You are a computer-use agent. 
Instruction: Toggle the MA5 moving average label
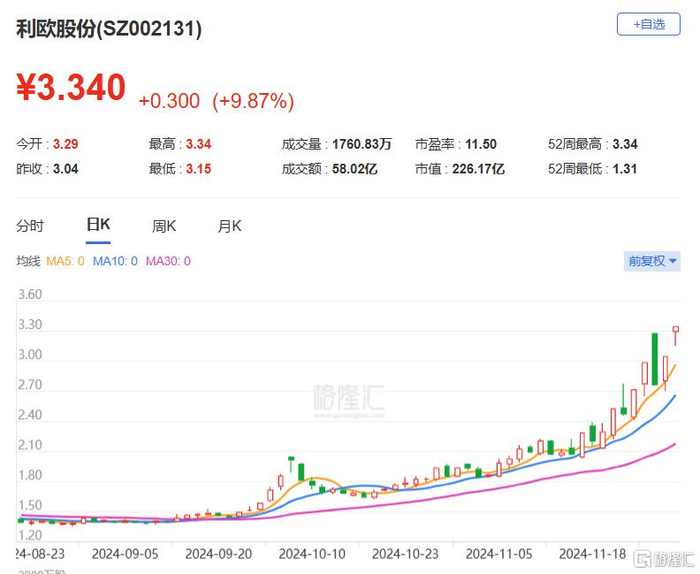[65, 261]
